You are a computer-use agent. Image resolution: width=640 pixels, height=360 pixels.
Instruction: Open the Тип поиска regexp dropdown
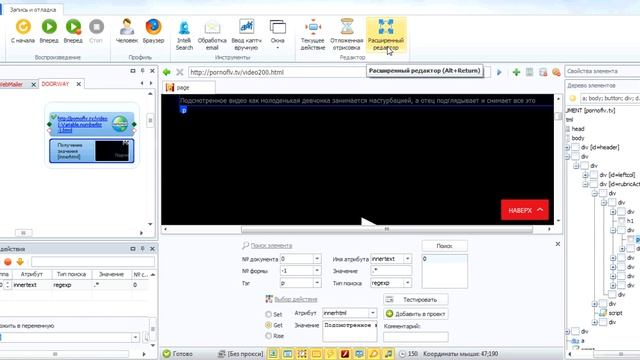click(407, 282)
